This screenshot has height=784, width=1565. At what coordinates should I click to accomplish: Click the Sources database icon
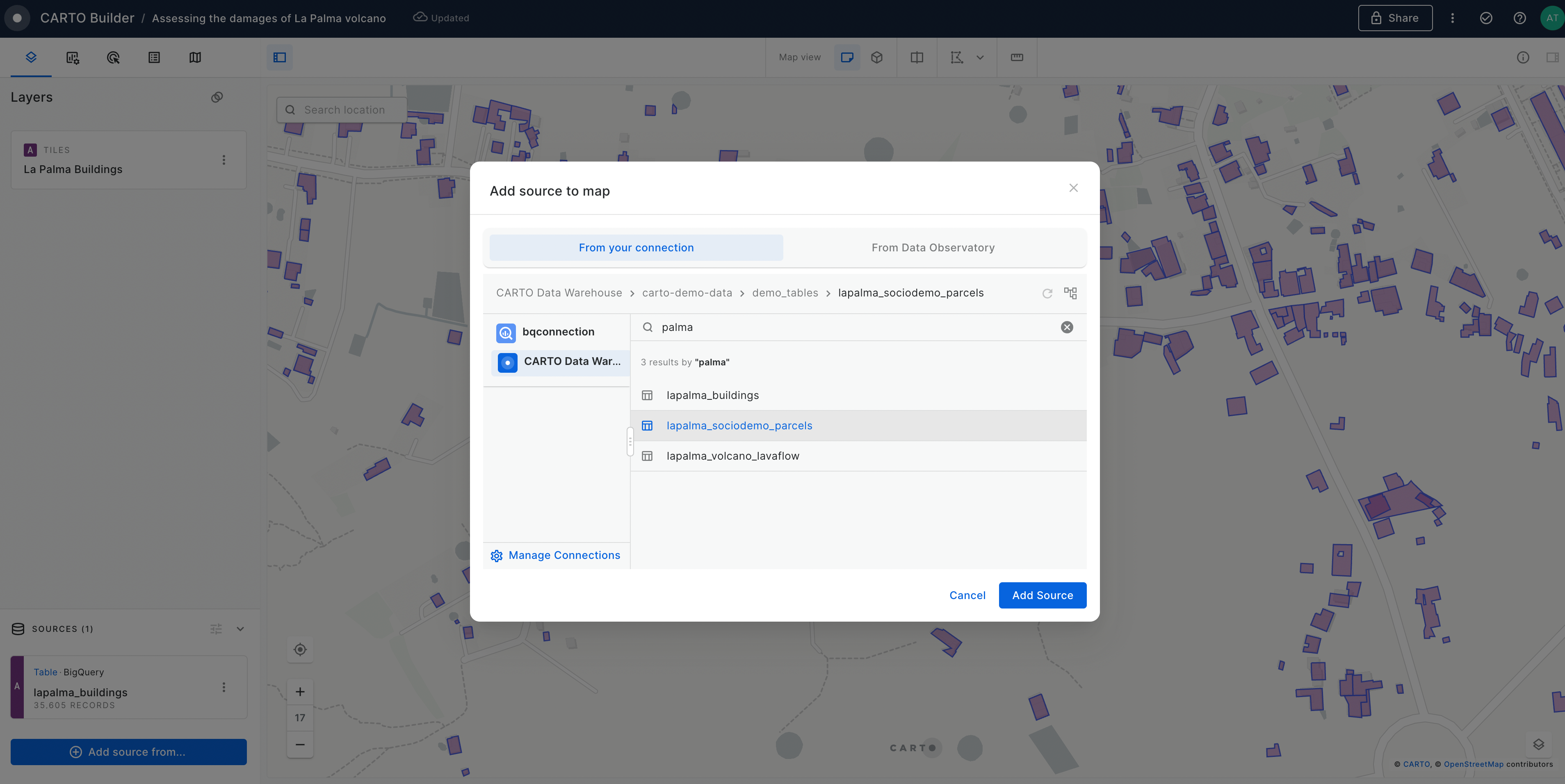point(18,629)
